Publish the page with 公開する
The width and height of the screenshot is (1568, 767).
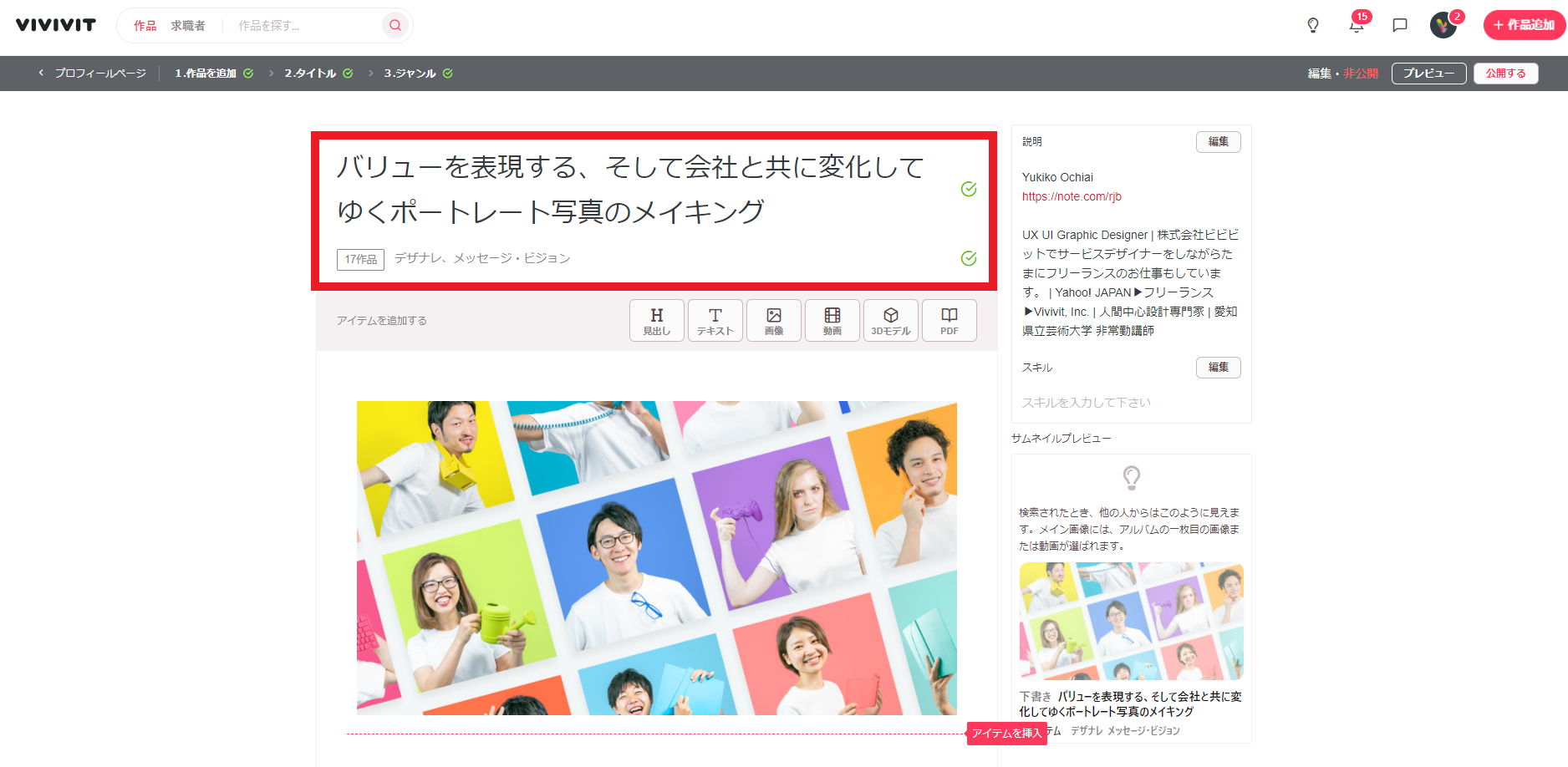[x=1505, y=73]
